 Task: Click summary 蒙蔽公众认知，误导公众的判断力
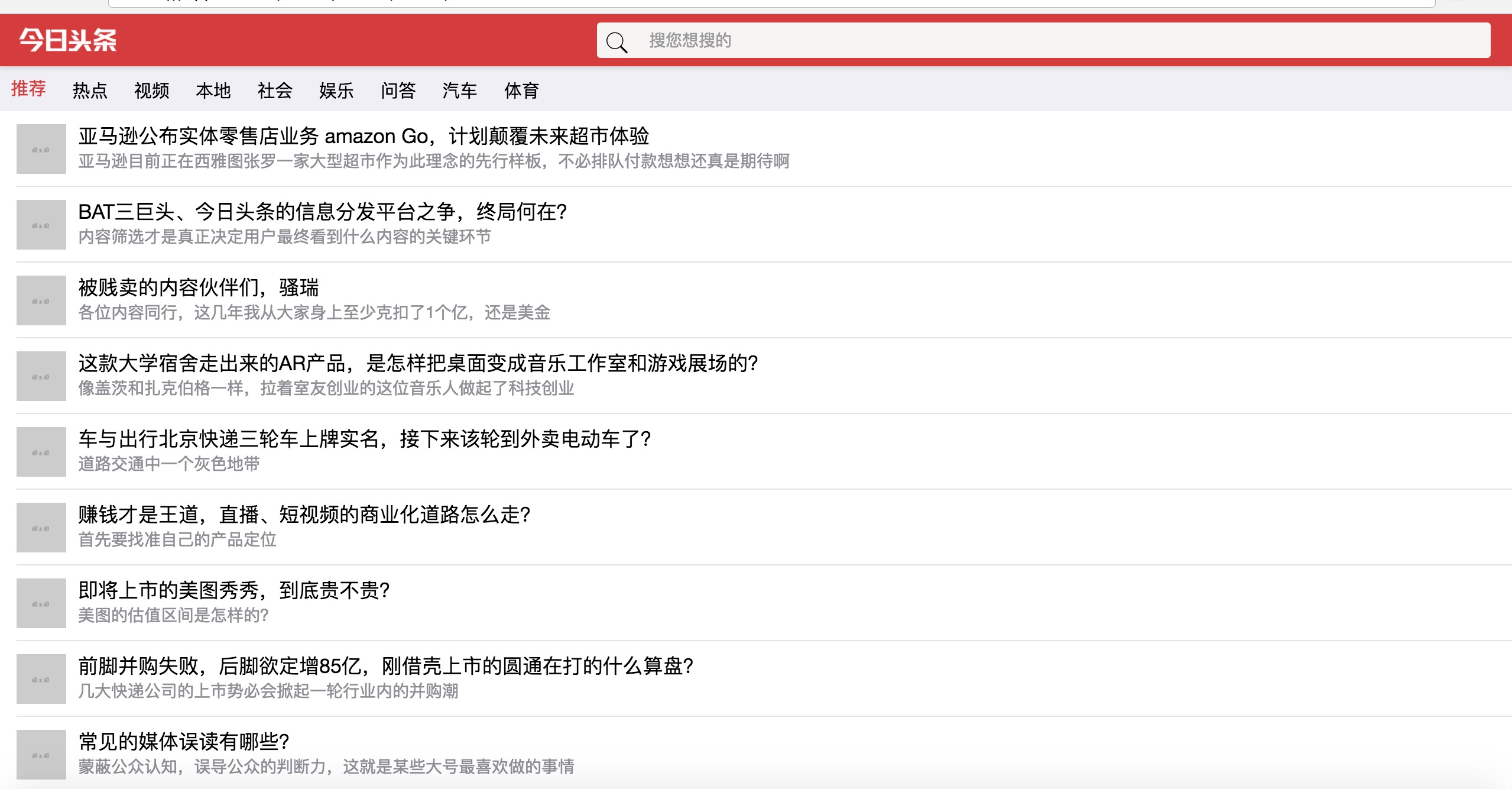point(326,767)
